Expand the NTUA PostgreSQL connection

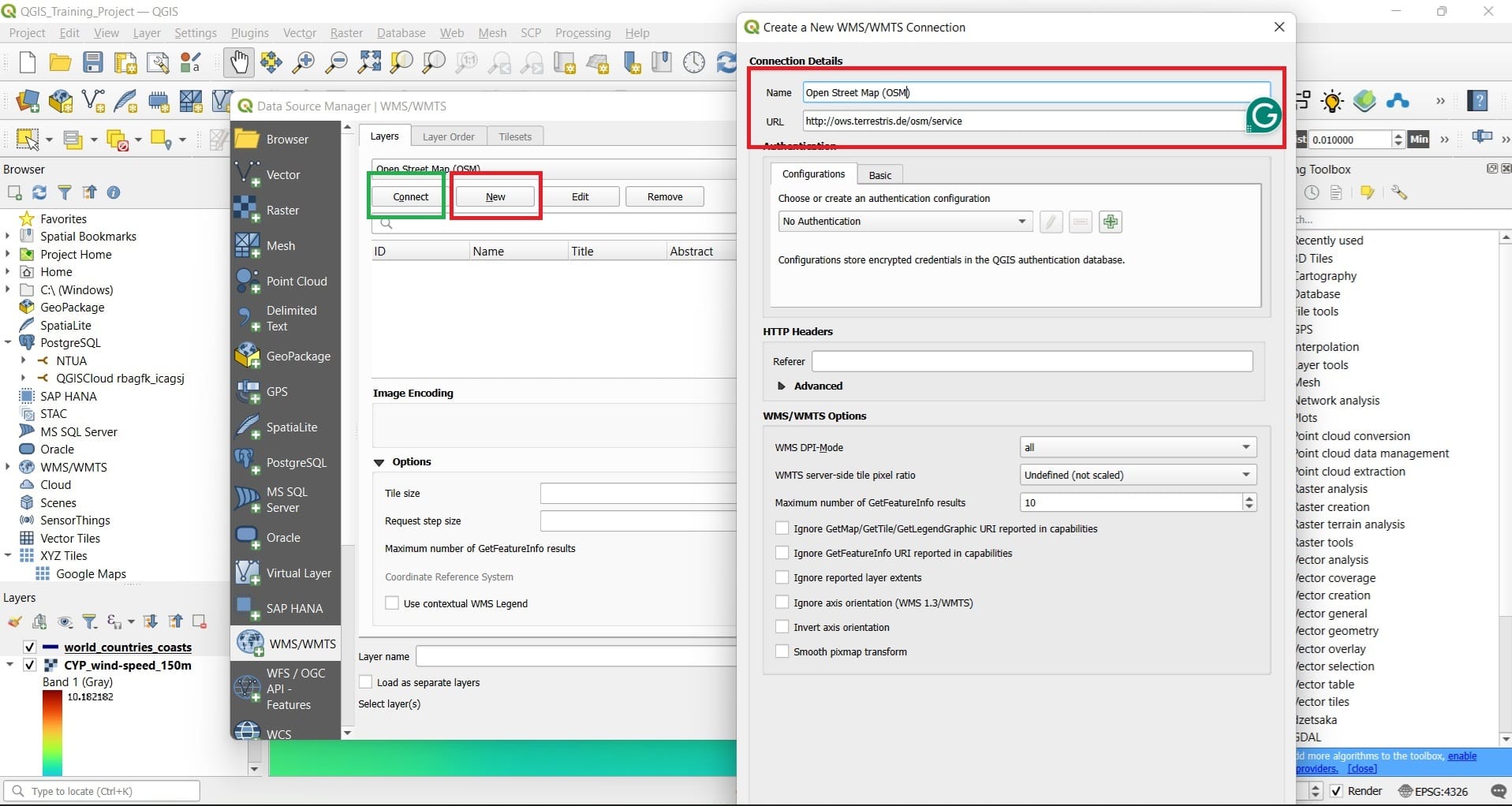pos(24,360)
